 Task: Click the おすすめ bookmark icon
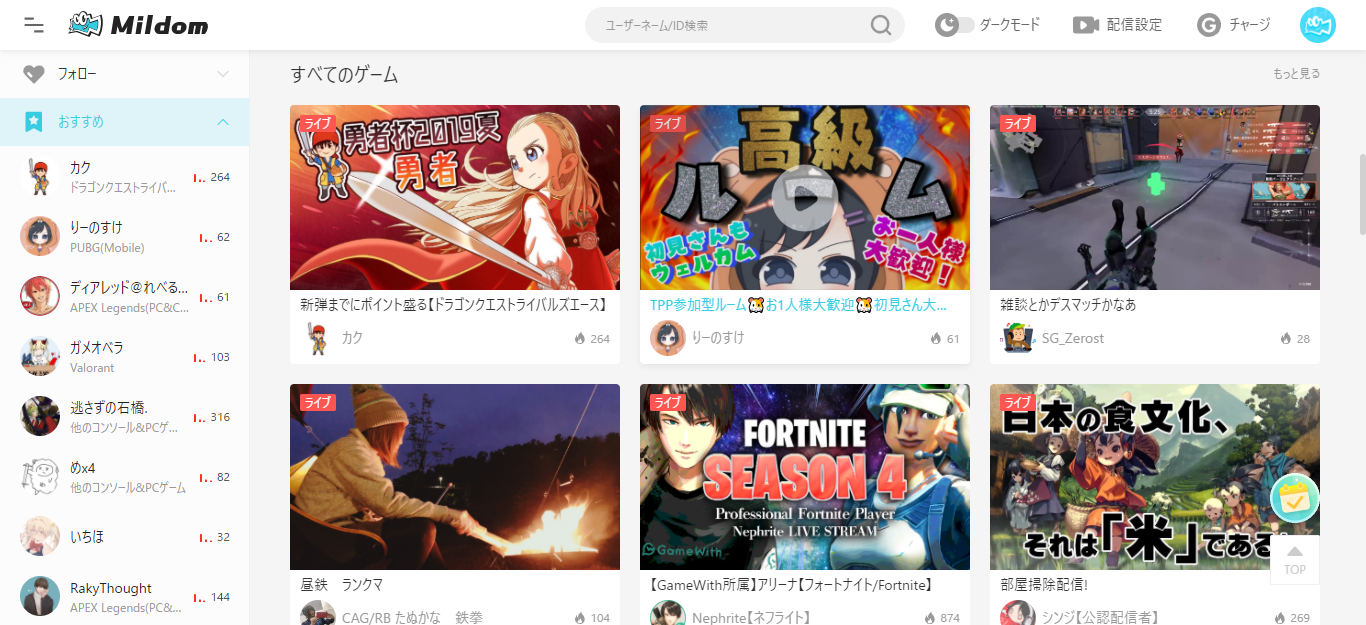click(x=34, y=122)
